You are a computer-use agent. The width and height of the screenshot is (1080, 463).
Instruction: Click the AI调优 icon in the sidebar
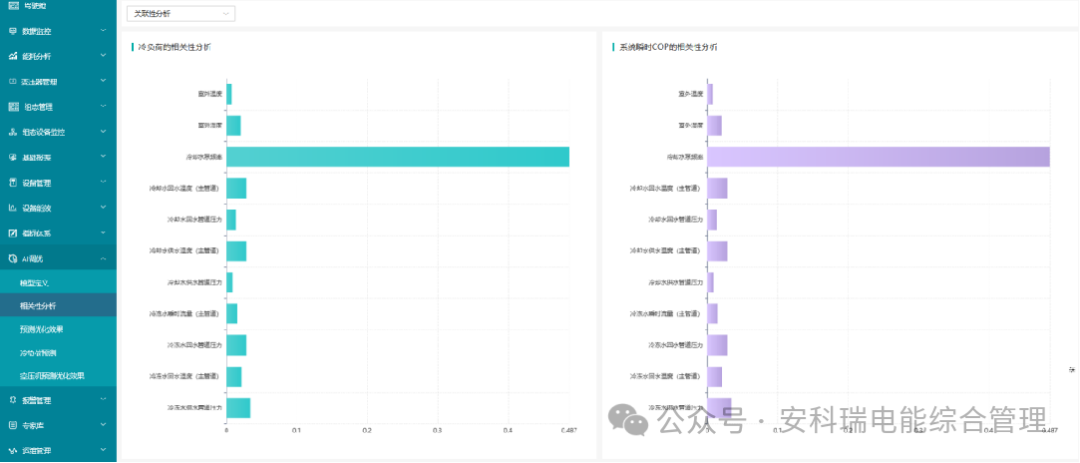[x=12, y=259]
